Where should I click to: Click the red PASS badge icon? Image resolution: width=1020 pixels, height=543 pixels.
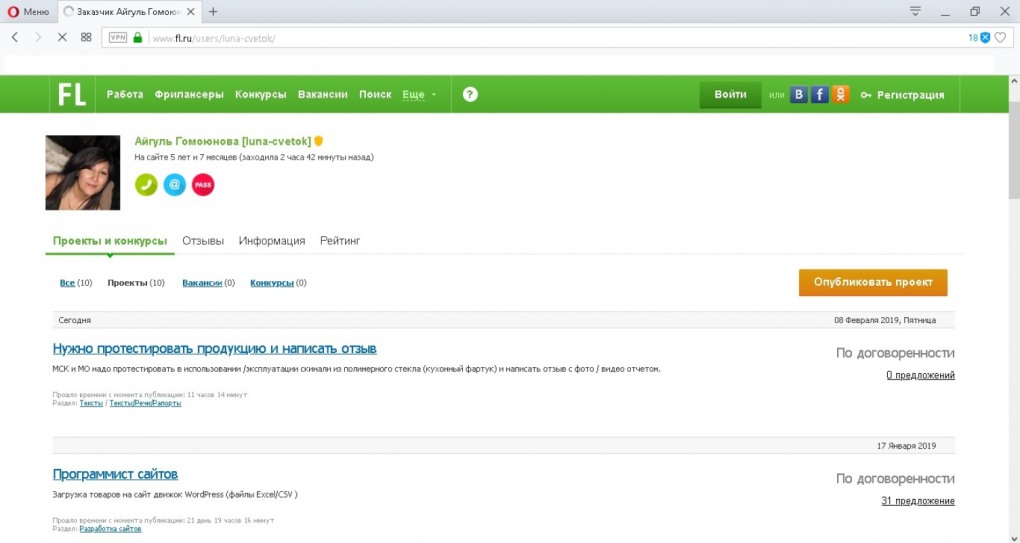[203, 185]
